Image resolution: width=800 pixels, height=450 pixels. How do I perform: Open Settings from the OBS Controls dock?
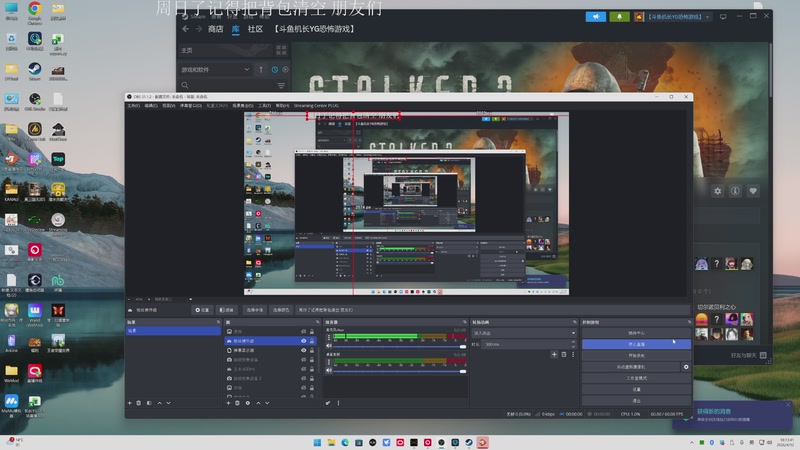click(636, 389)
